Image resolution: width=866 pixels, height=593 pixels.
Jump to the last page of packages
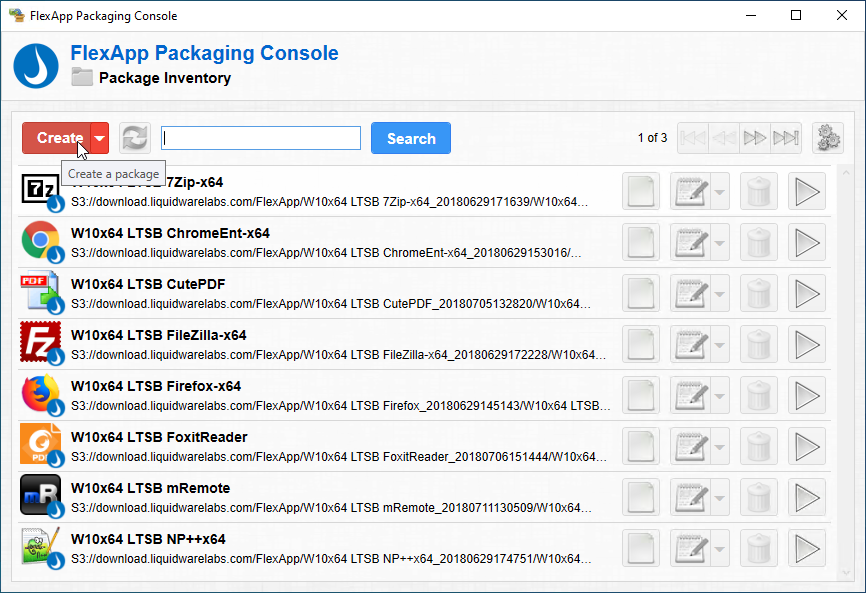786,138
